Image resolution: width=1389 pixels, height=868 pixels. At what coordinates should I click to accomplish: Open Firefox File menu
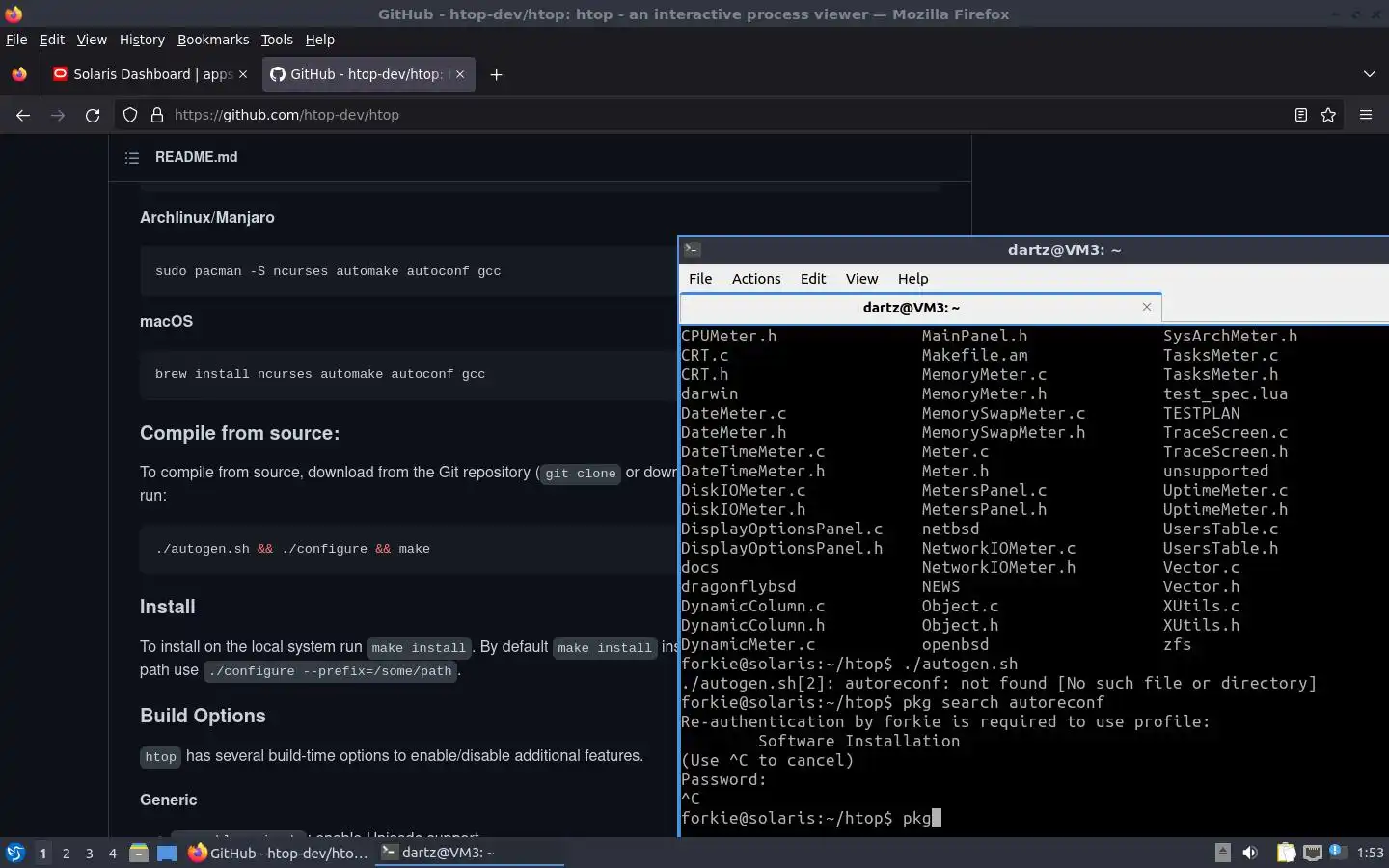16,40
